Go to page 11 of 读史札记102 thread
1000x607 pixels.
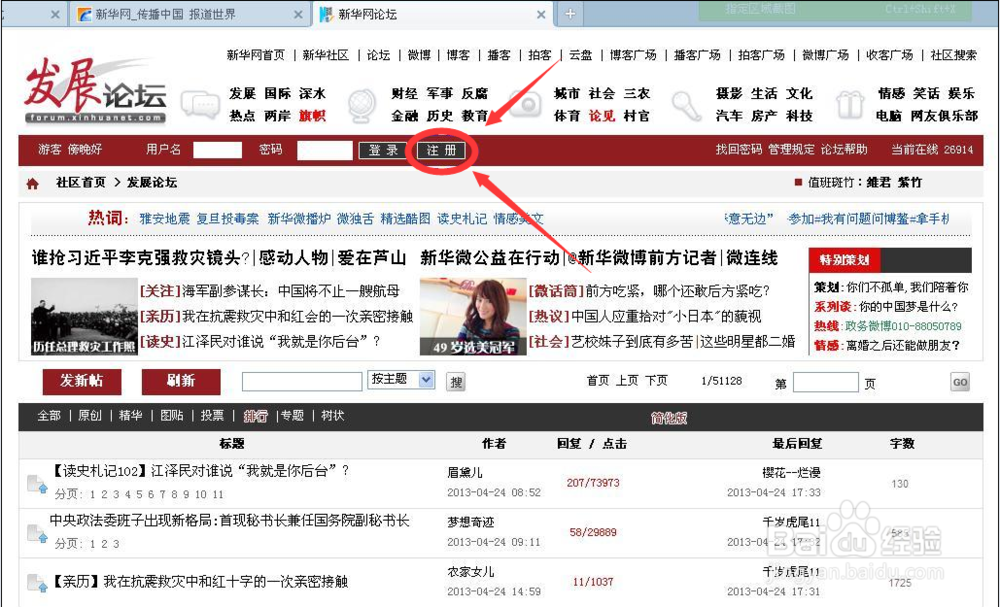(x=218, y=494)
